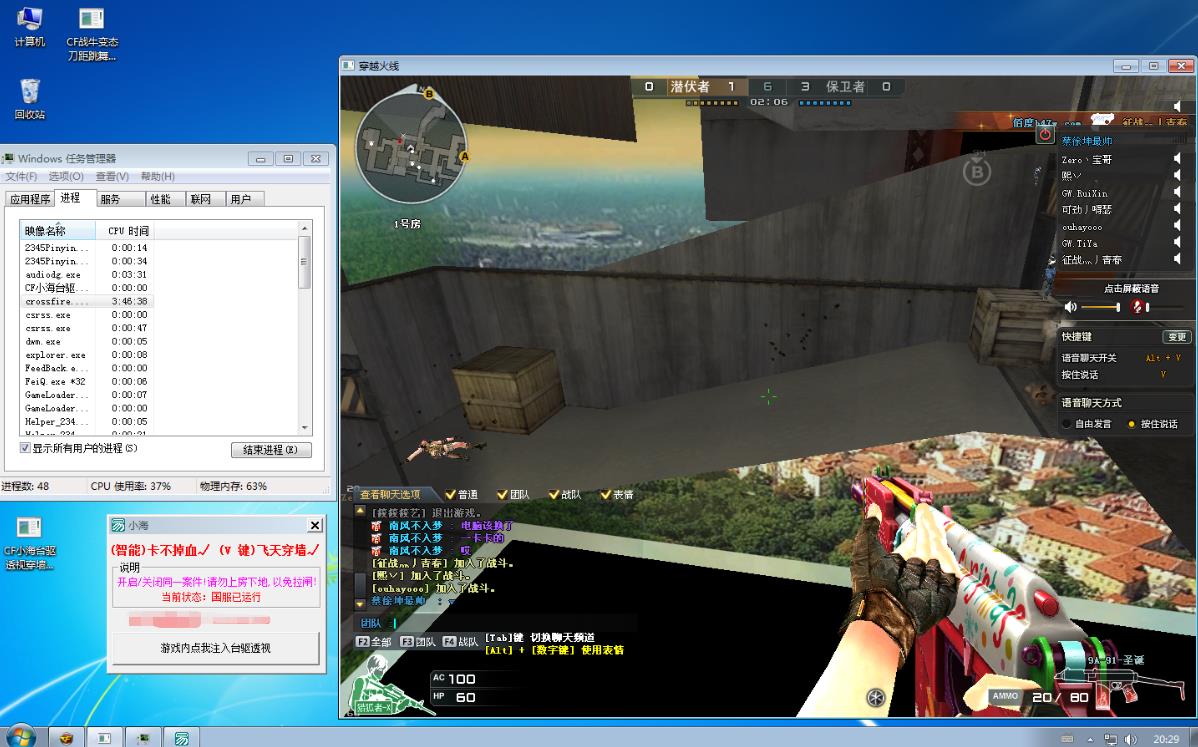Viewport: 1198px width, 747px height.
Task: Open the 帮助(H) menu
Action: pos(157,176)
